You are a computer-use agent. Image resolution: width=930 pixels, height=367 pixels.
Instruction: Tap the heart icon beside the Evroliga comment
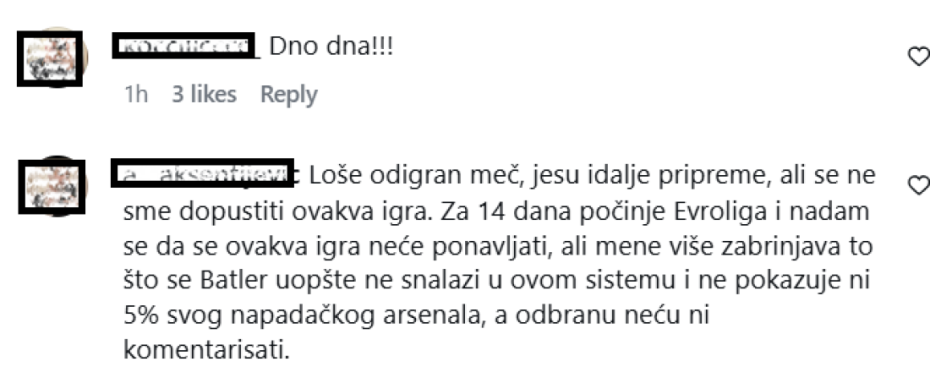[919, 186]
